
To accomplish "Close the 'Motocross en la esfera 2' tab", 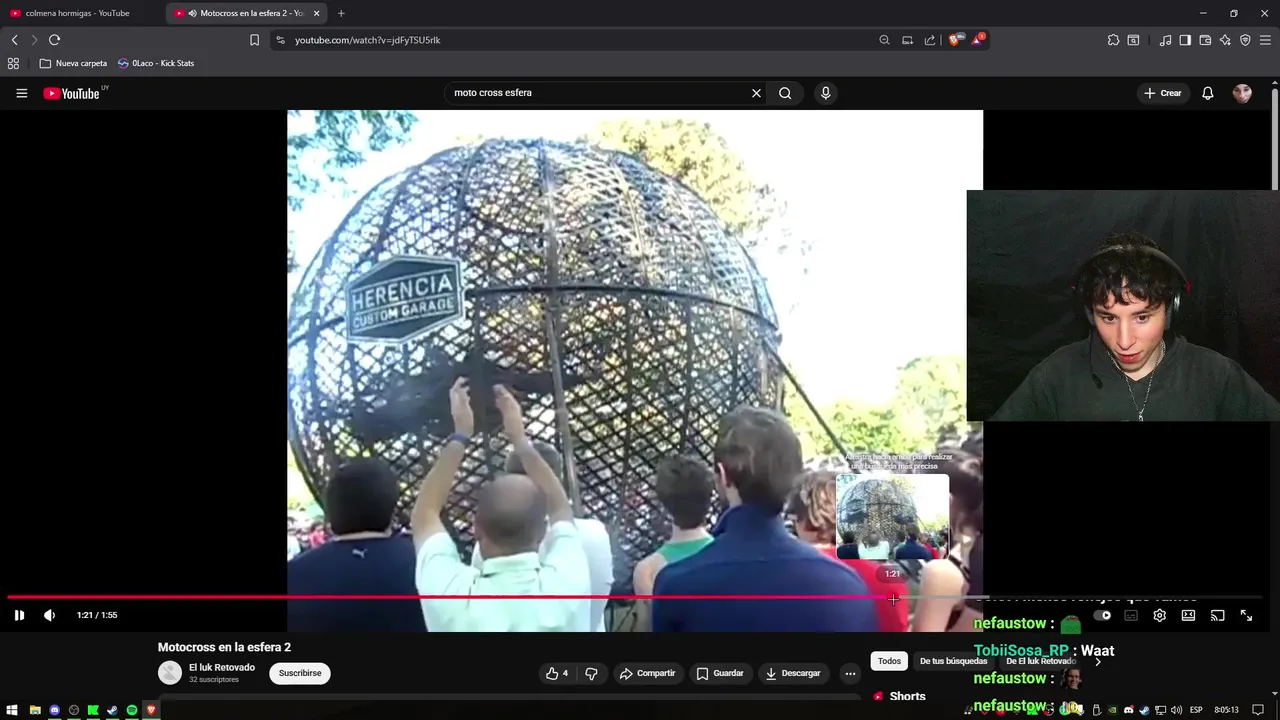I will coord(317,13).
